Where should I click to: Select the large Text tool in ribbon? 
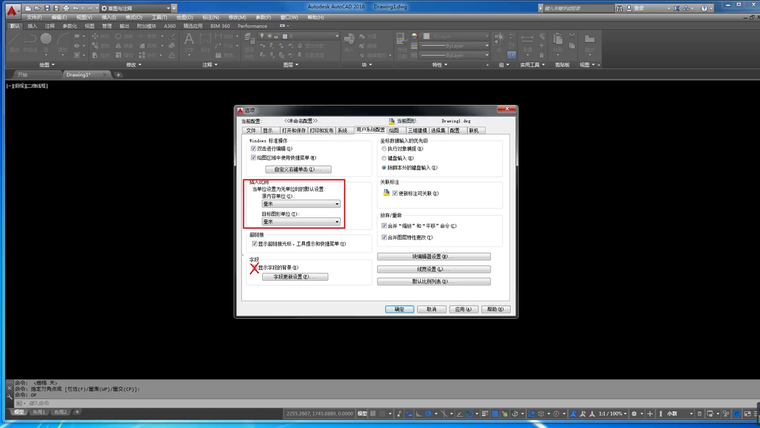(x=189, y=43)
